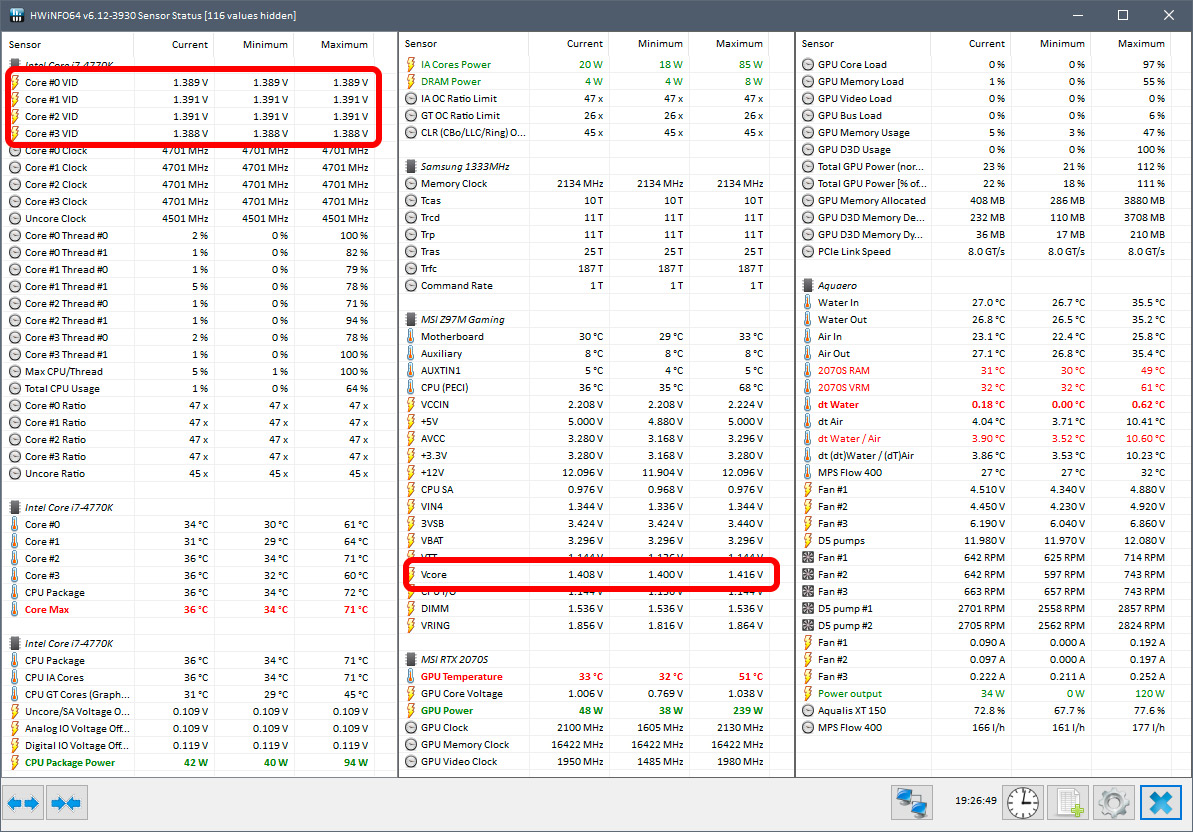
Task: Select the PCIe Link Speed row
Action: (x=984, y=251)
